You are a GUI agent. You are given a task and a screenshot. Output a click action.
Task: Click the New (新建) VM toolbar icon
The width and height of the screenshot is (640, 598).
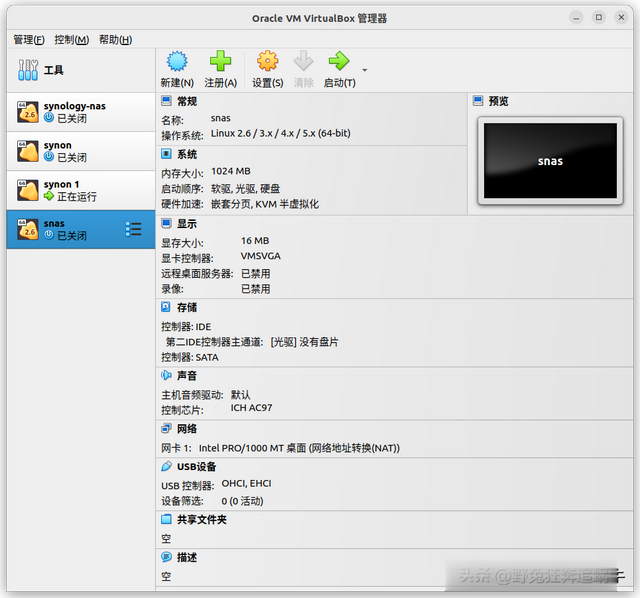pos(177,61)
